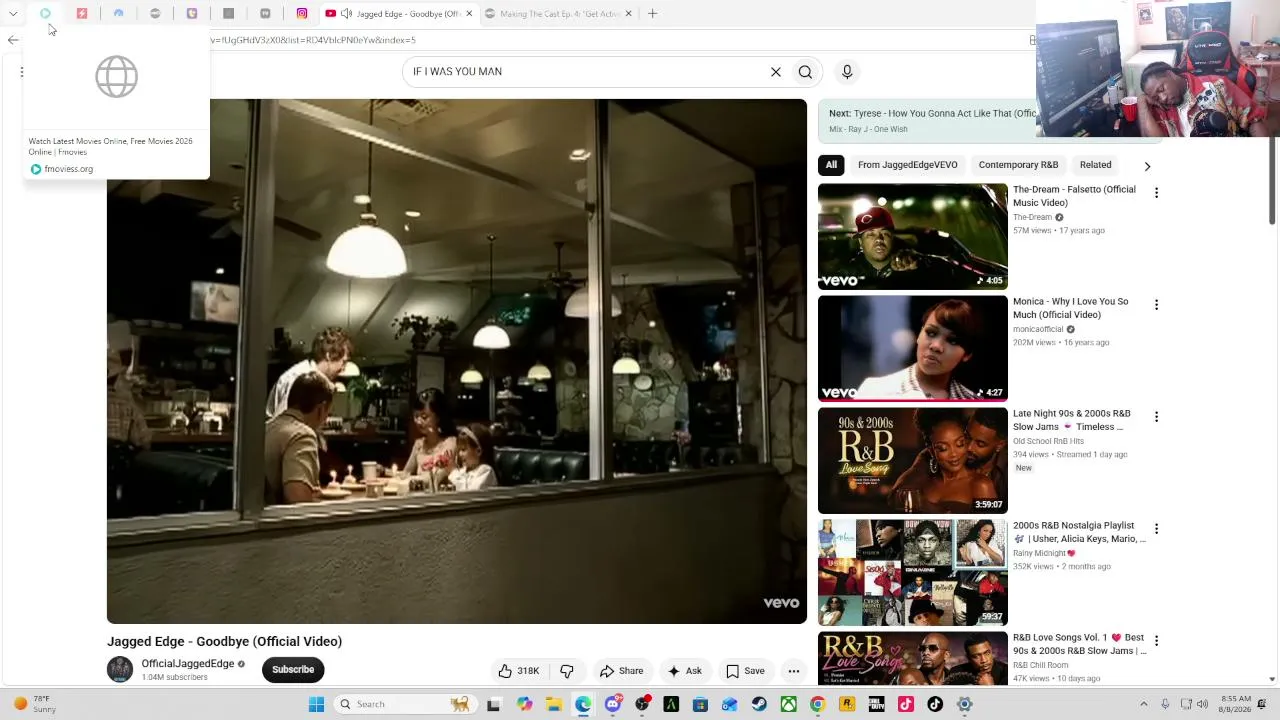Mute the Jagged Edge tab audio
Image resolution: width=1280 pixels, height=720 pixels.
click(x=346, y=14)
